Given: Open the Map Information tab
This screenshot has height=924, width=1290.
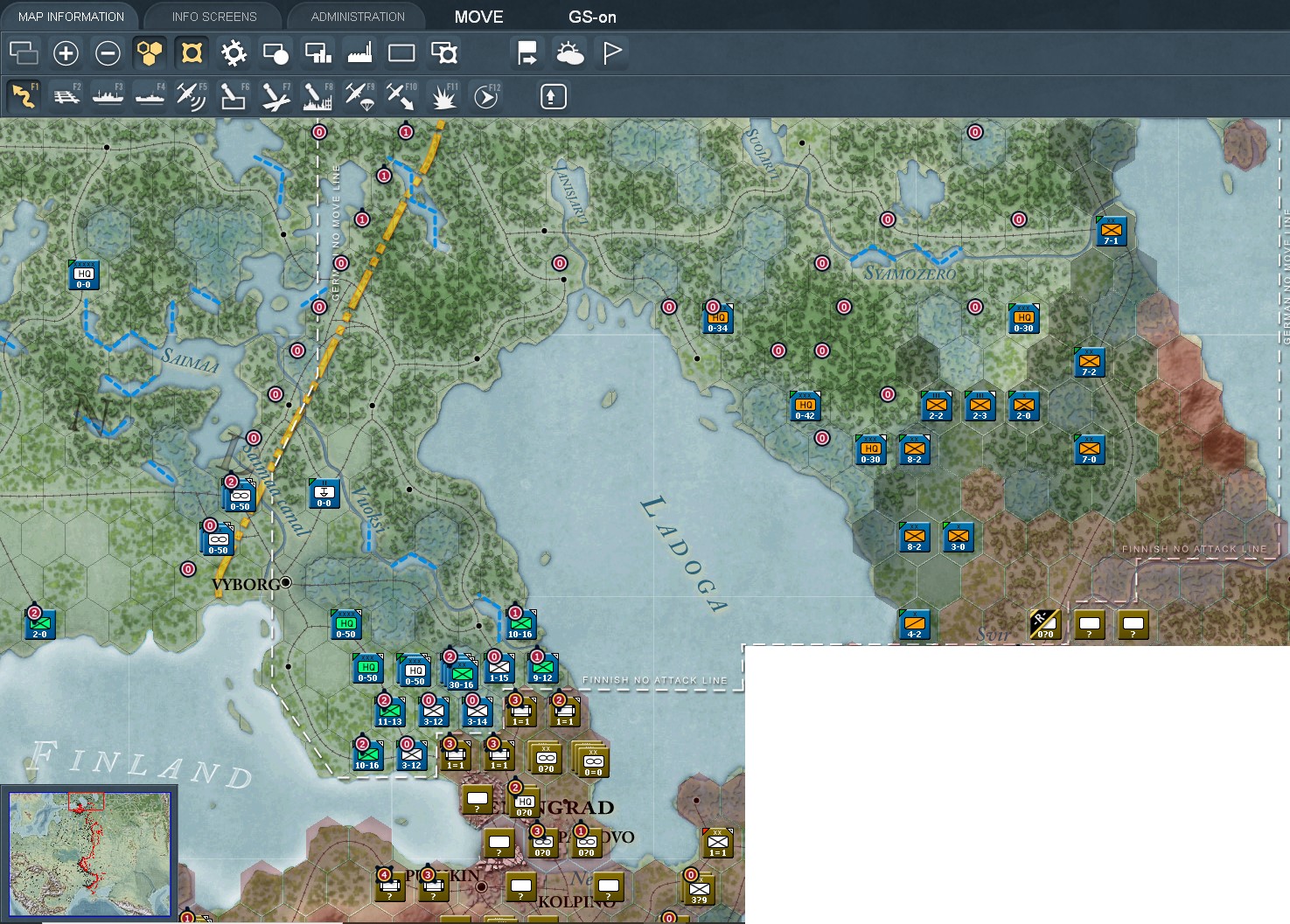Looking at the screenshot, I should point(71,17).
